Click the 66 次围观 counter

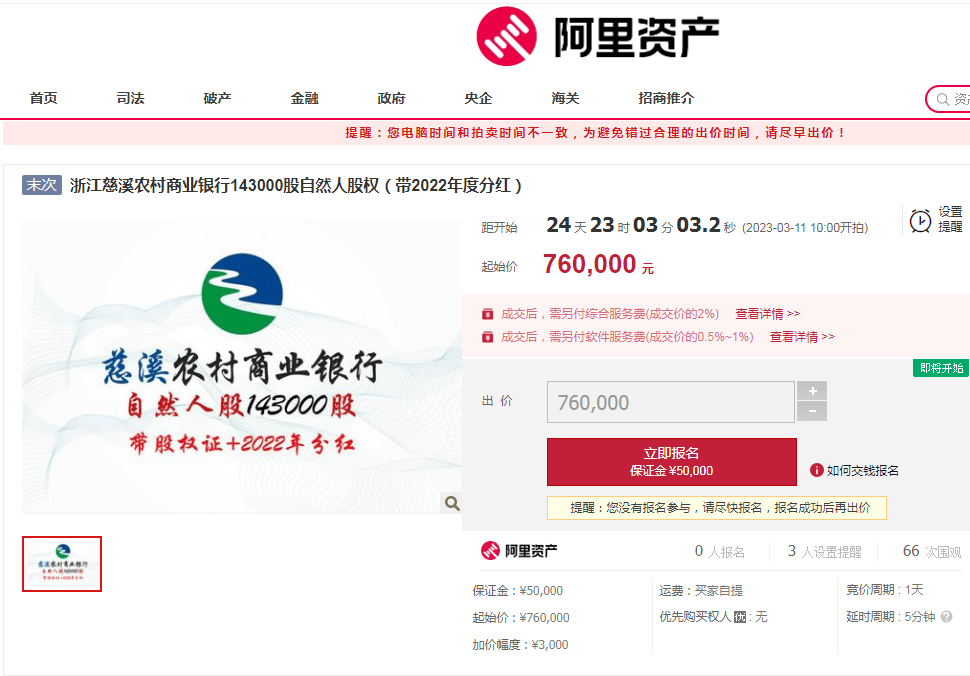tap(932, 551)
